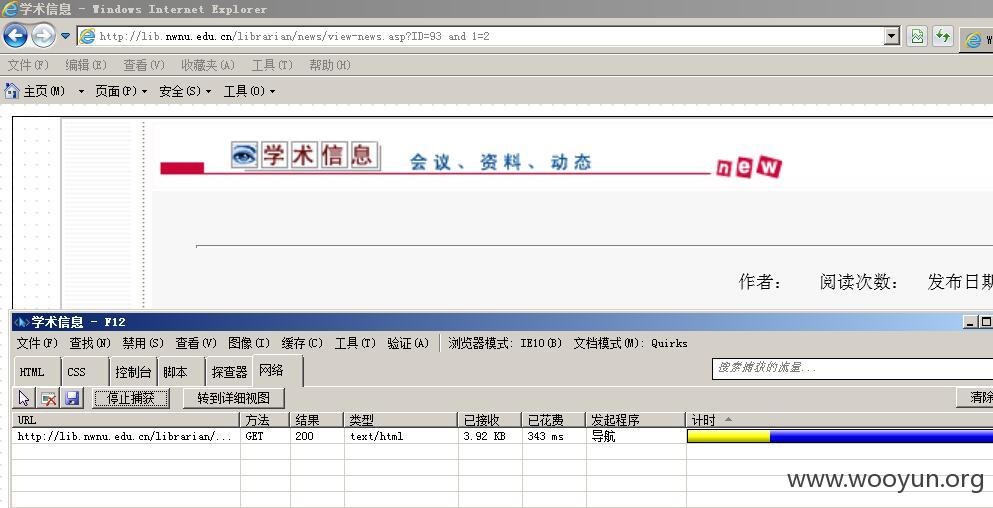Viewport: 993px width, 508px height.
Task: Click the F12 window minimize button
Action: 970,322
